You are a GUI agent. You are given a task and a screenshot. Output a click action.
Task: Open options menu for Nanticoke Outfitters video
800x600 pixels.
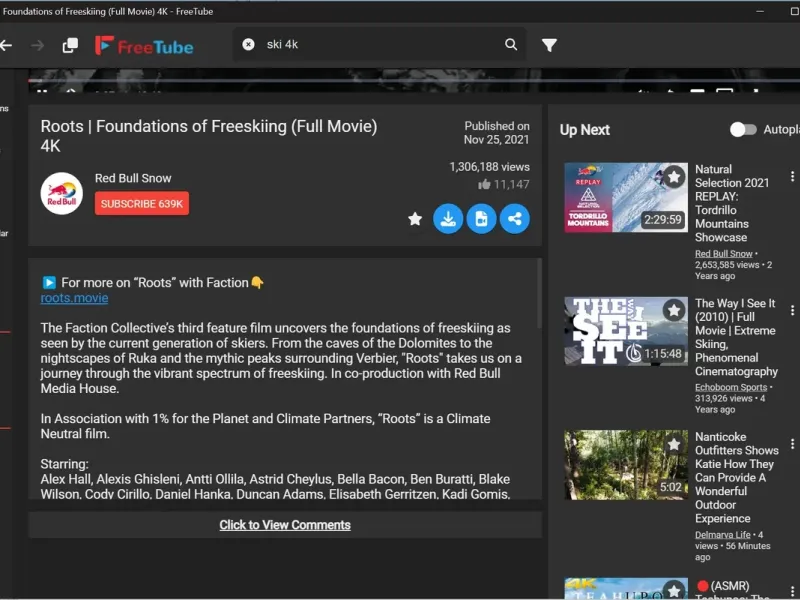pyautogui.click(x=792, y=444)
